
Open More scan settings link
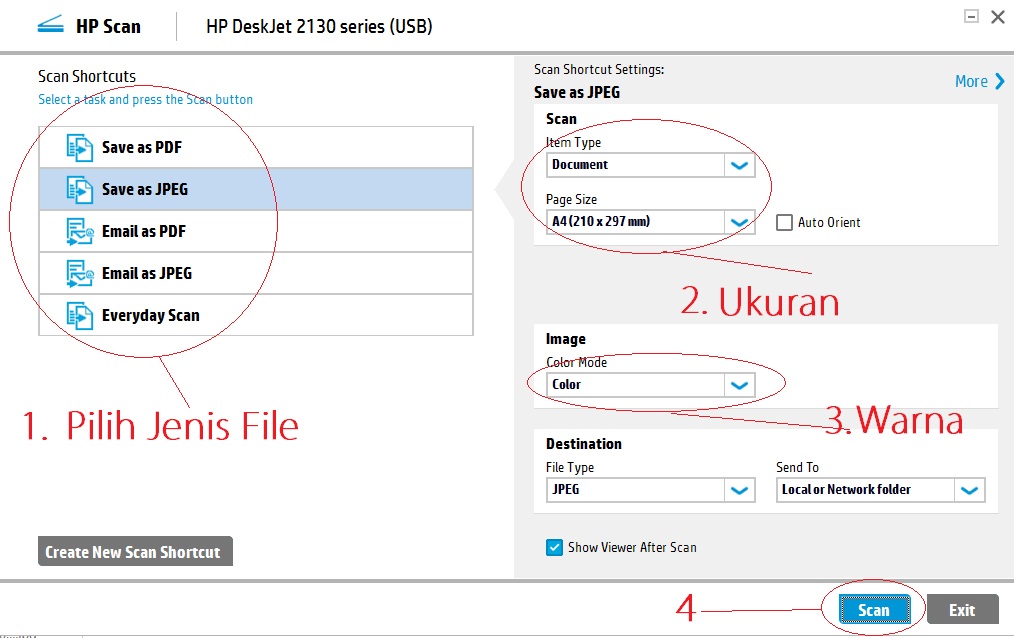pos(980,81)
